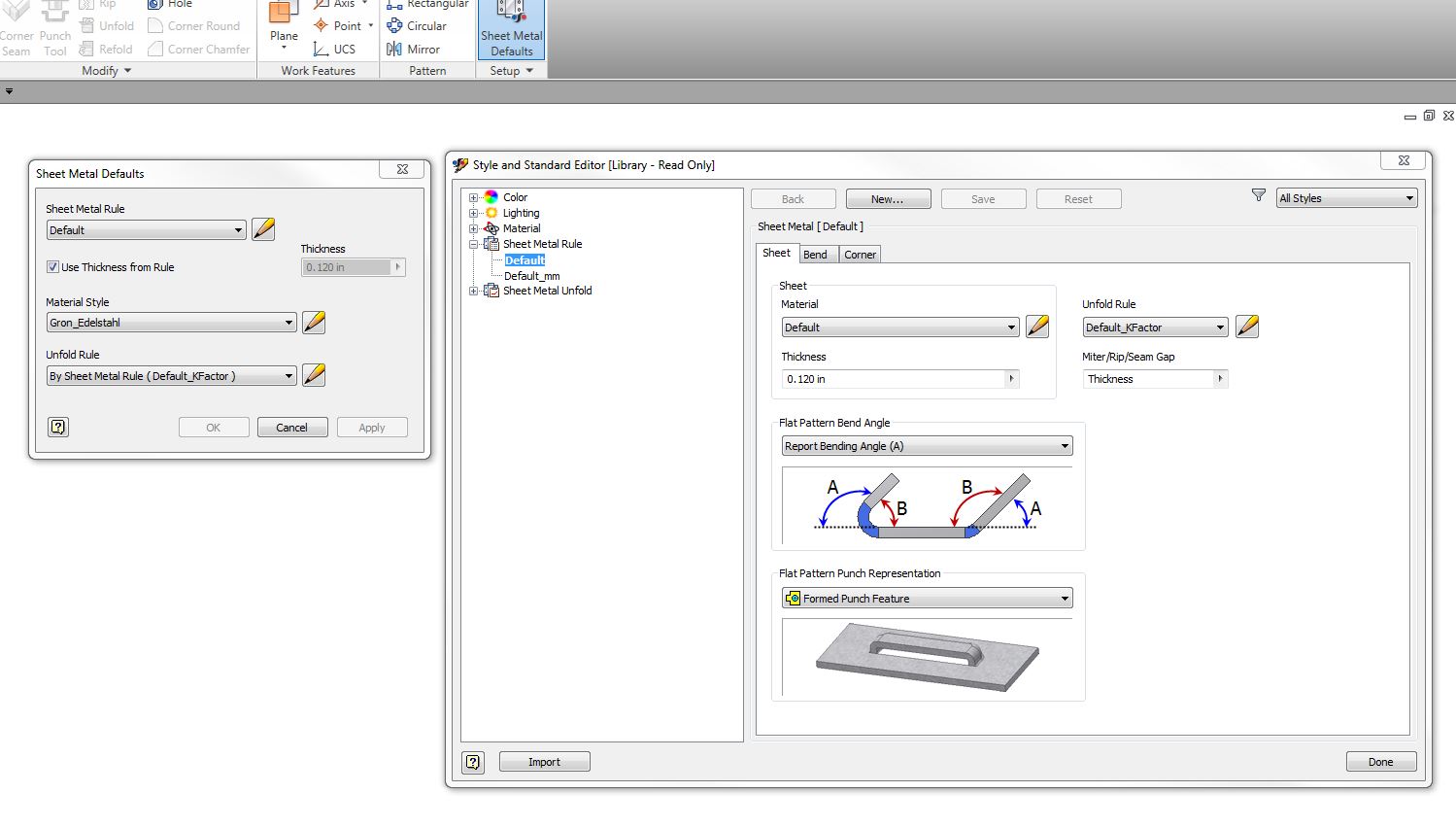The height and width of the screenshot is (827, 1456).
Task: Click the Material style category icon
Action: [491, 228]
